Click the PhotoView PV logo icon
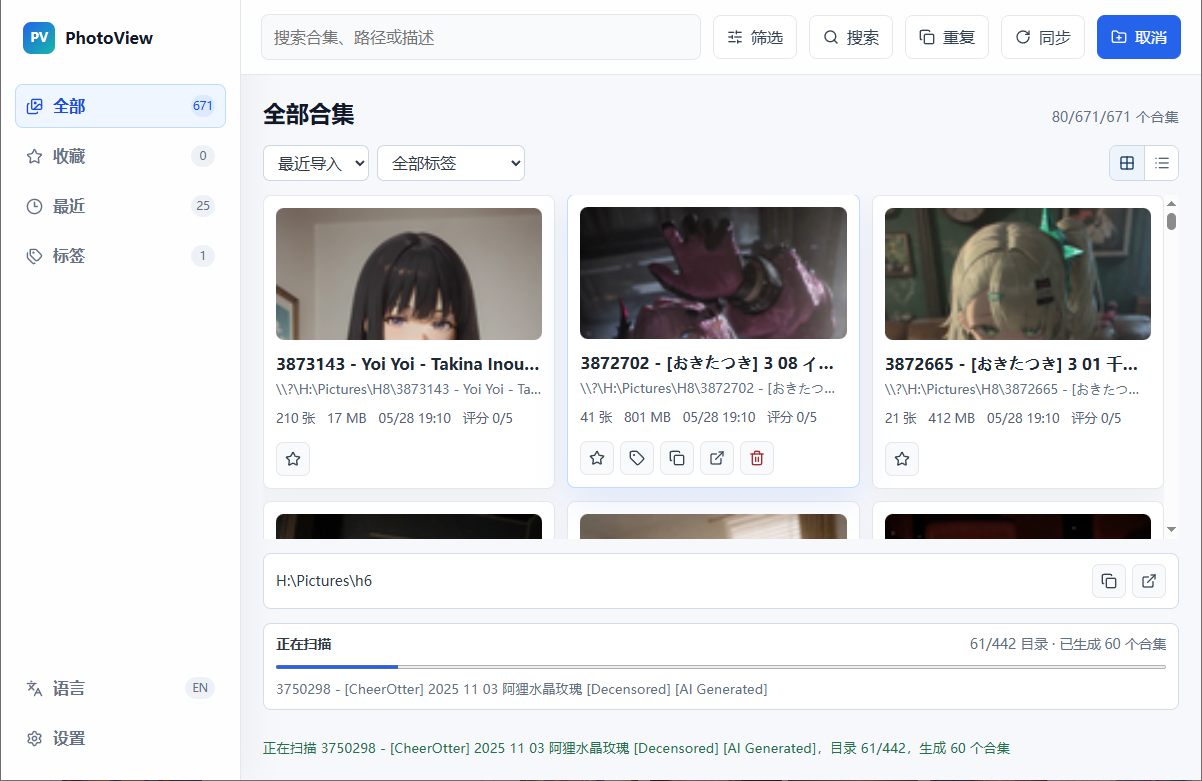1202x781 pixels. click(x=39, y=38)
